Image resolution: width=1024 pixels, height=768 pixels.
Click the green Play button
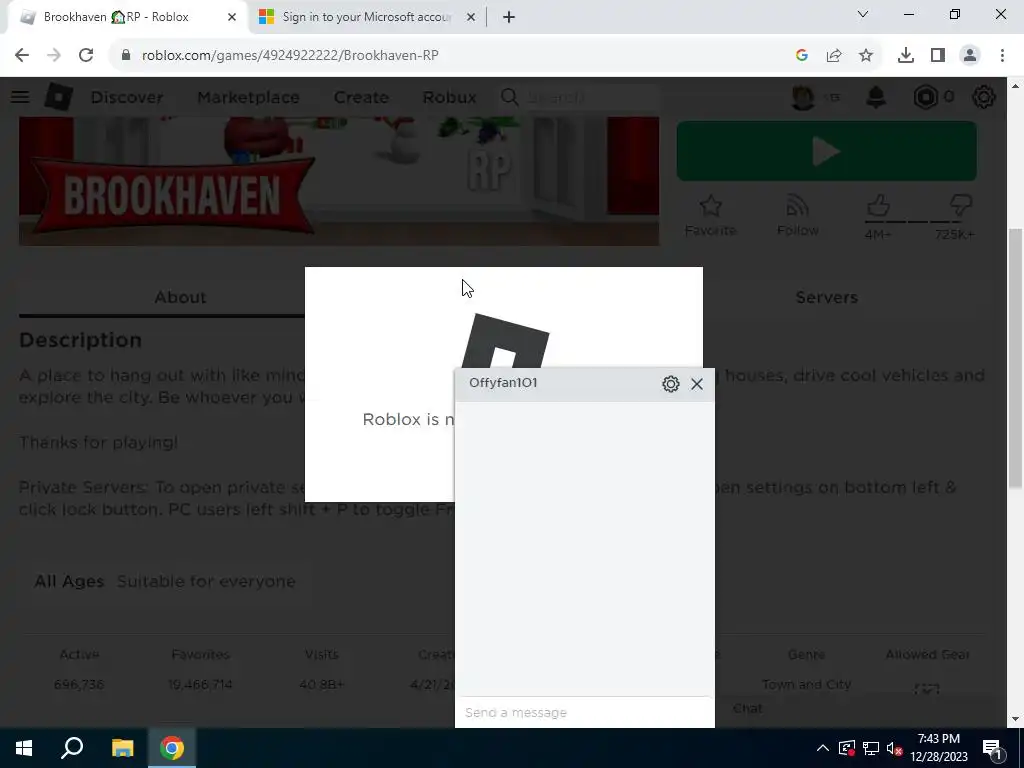tap(827, 152)
